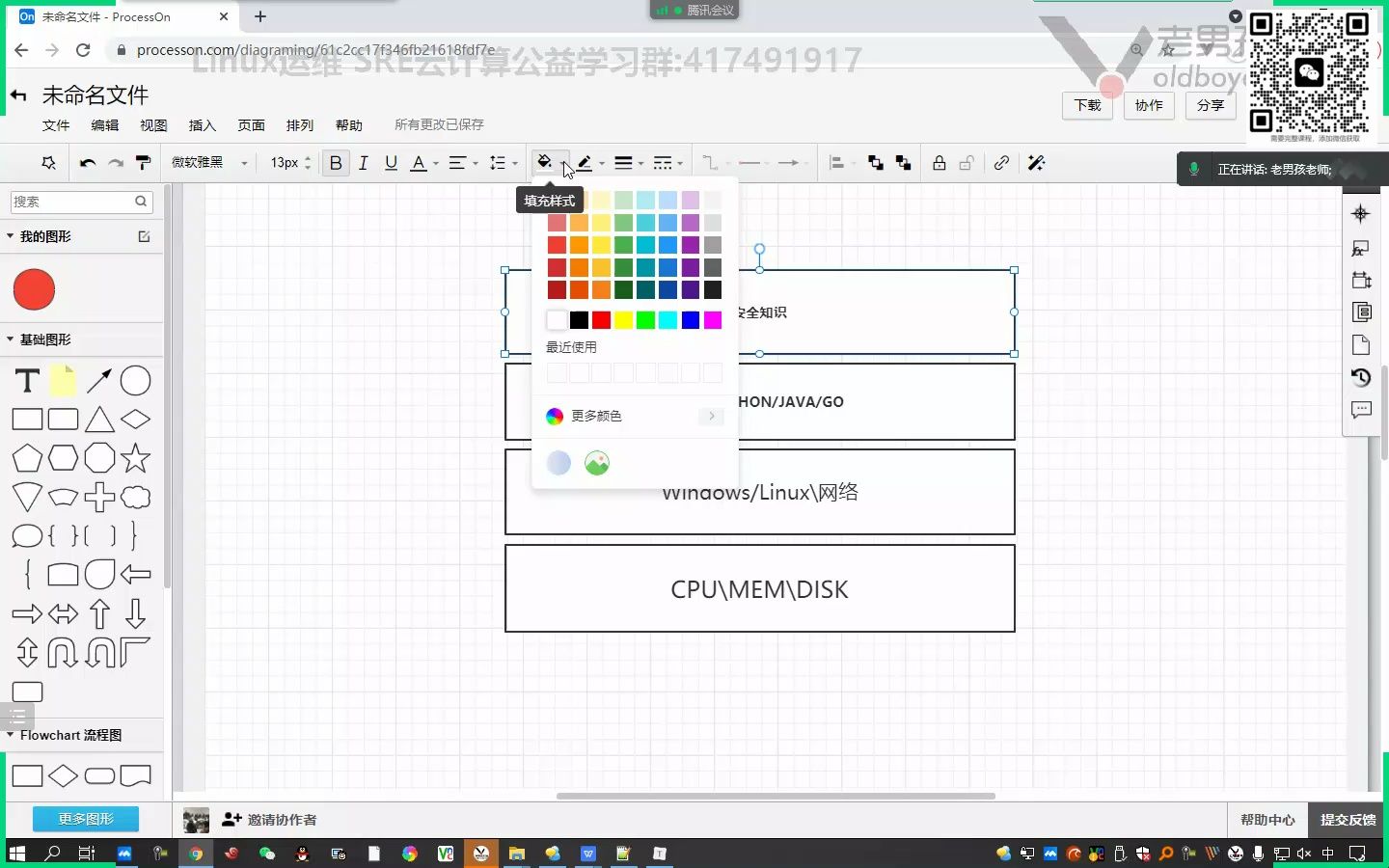Viewport: 1389px width, 868px height.
Task: Open the 插入 menu
Action: pos(203,125)
